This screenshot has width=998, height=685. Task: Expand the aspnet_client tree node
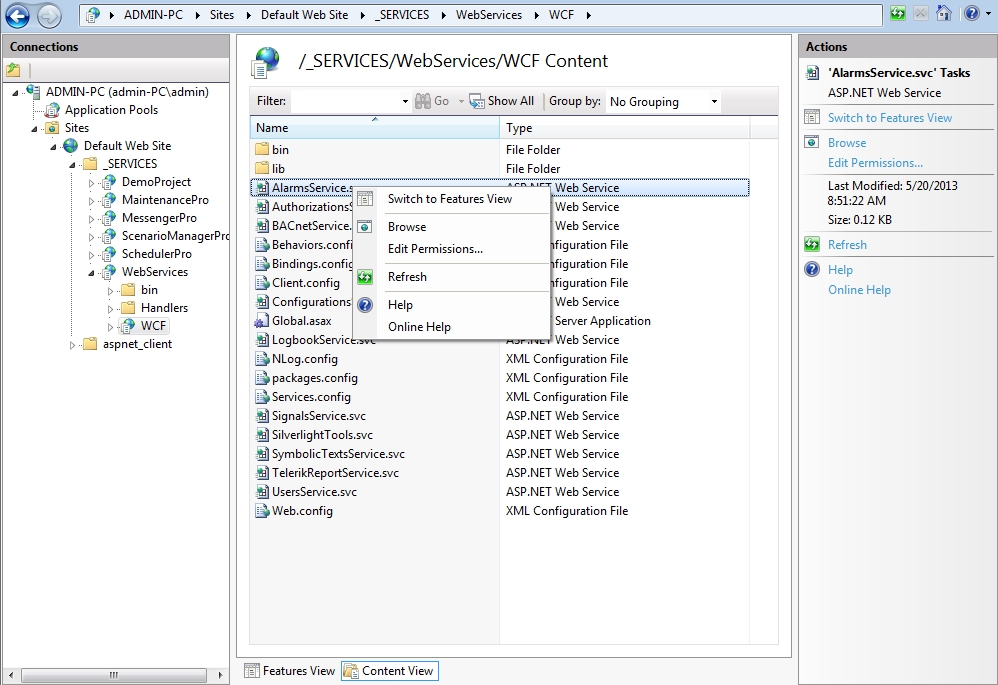click(72, 345)
